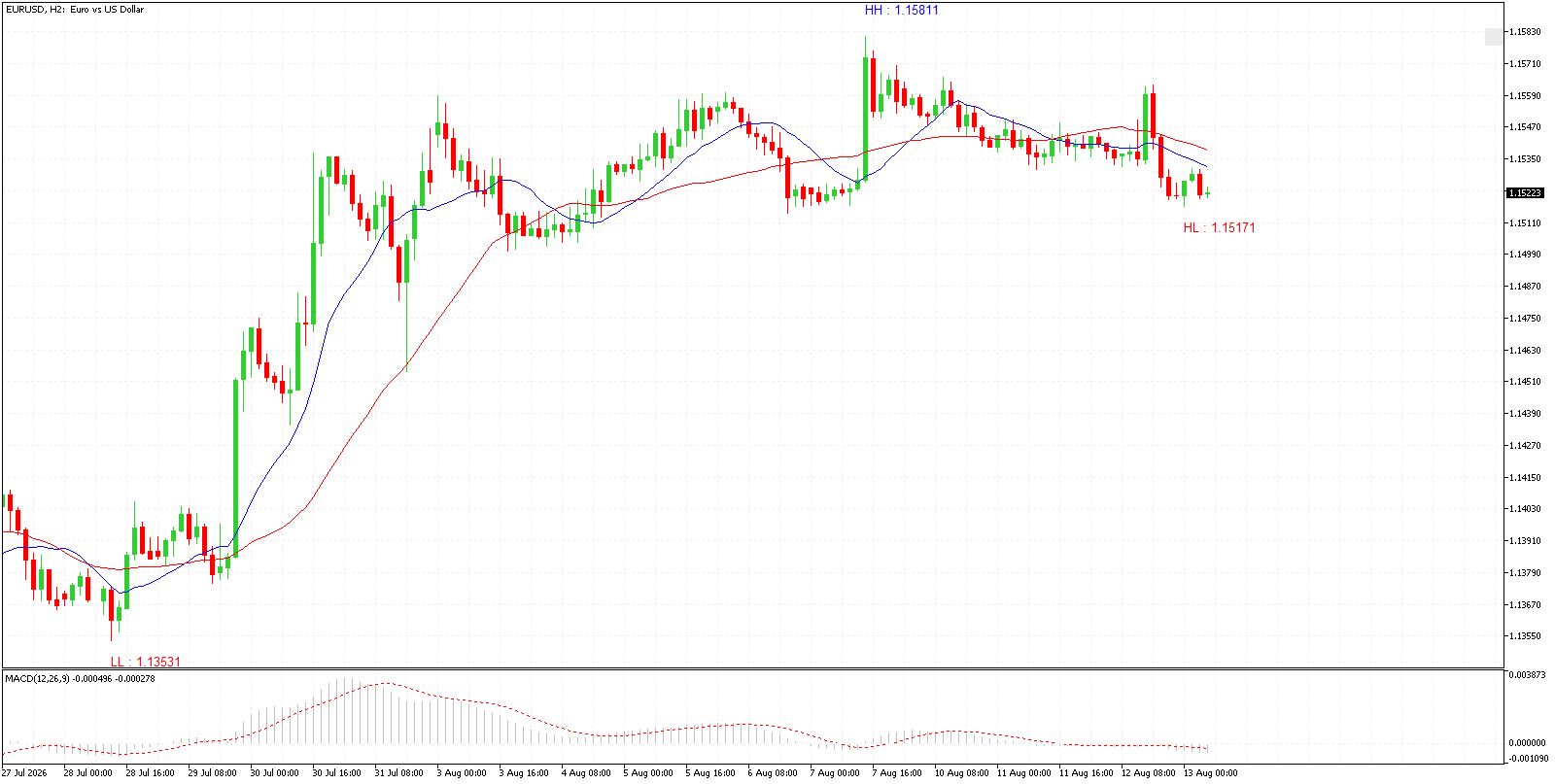Click the 7 Aug 16:00 time label
This screenshot has width=1555, height=784.
[897, 773]
